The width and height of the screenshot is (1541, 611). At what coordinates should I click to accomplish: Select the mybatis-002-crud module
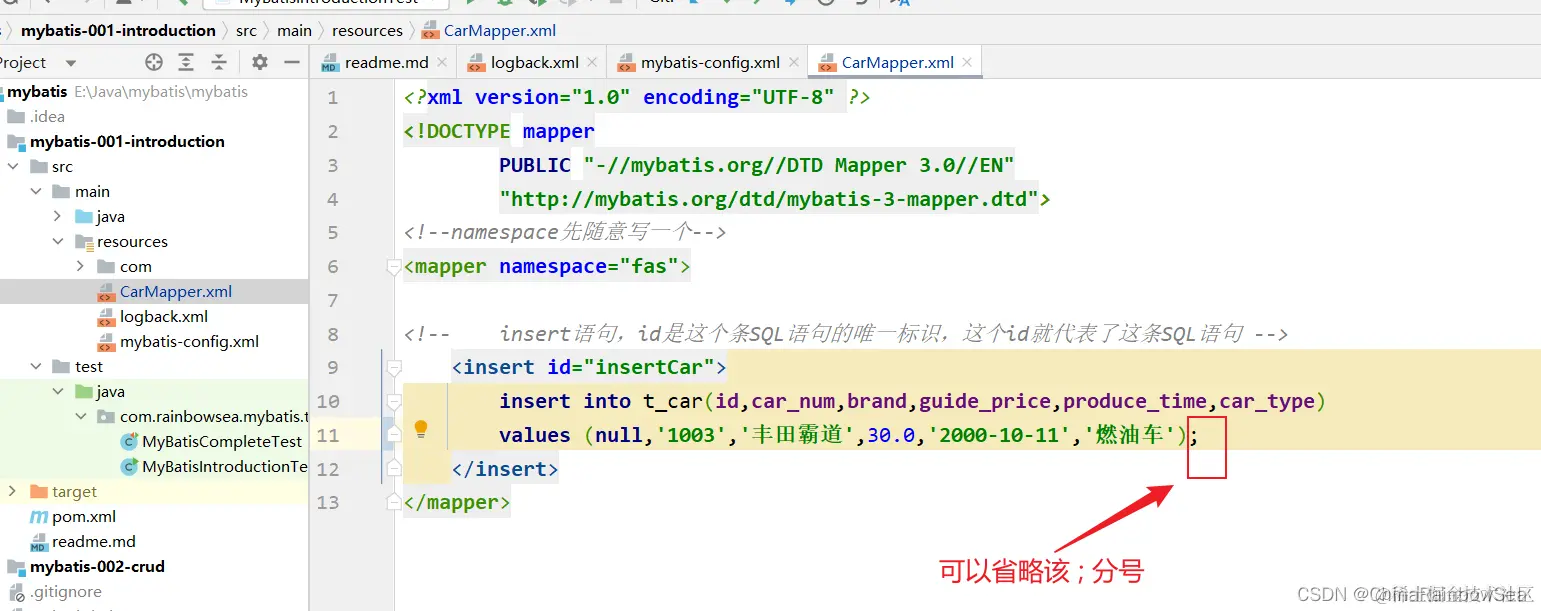click(x=97, y=566)
